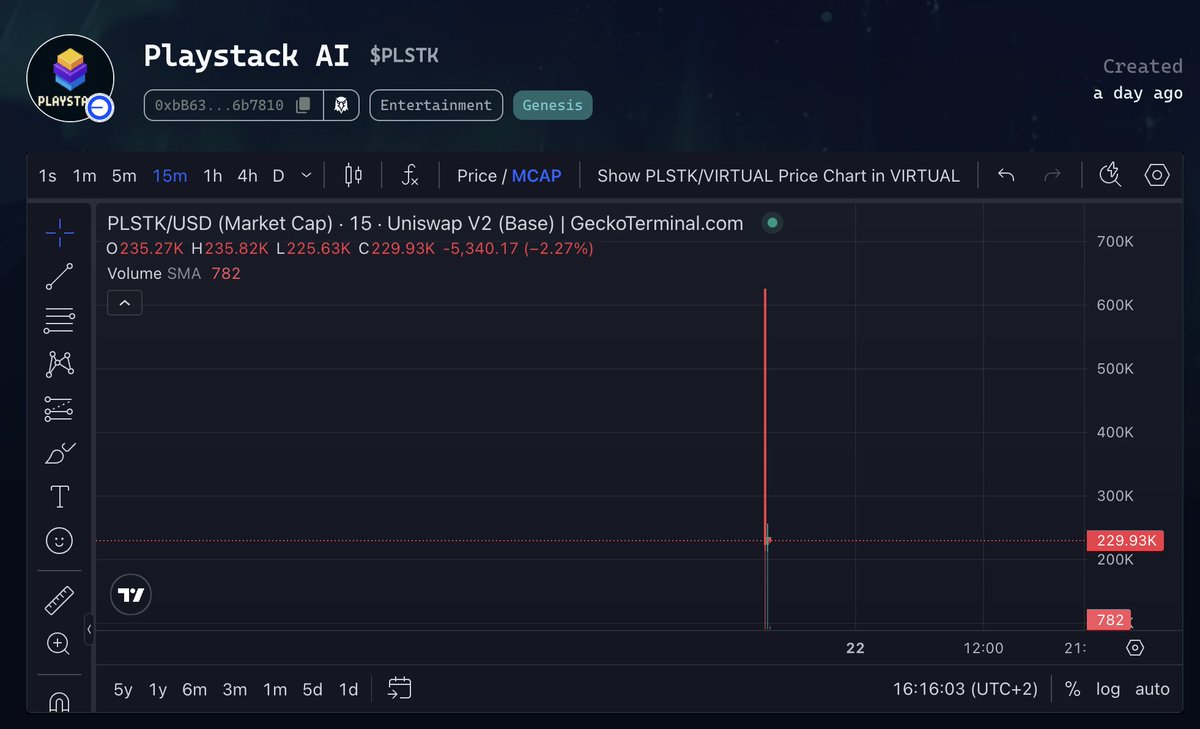
Task: Open quick search with lightning icon
Action: coord(1110,175)
